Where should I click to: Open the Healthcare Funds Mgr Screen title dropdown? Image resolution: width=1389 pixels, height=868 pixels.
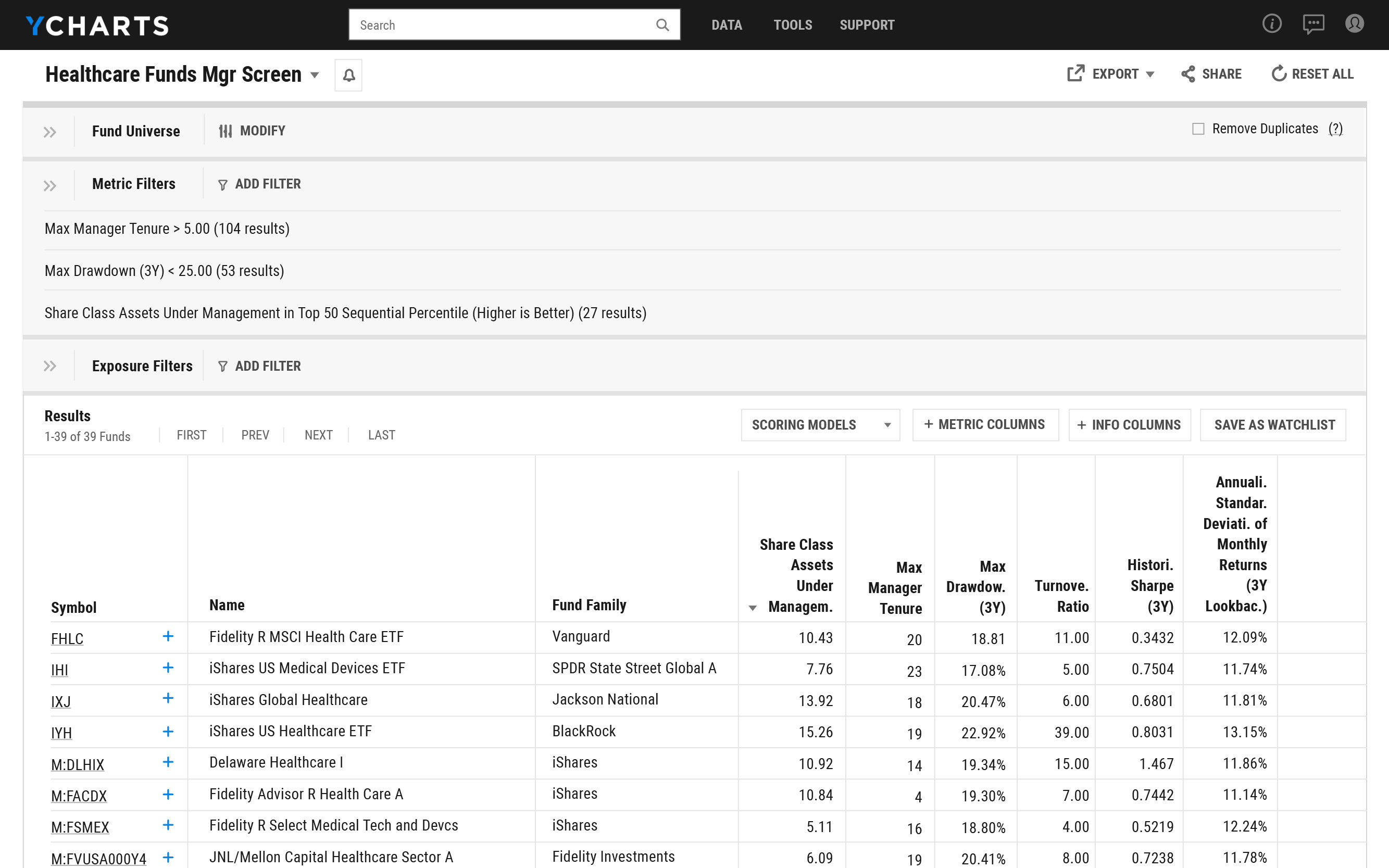(x=314, y=74)
